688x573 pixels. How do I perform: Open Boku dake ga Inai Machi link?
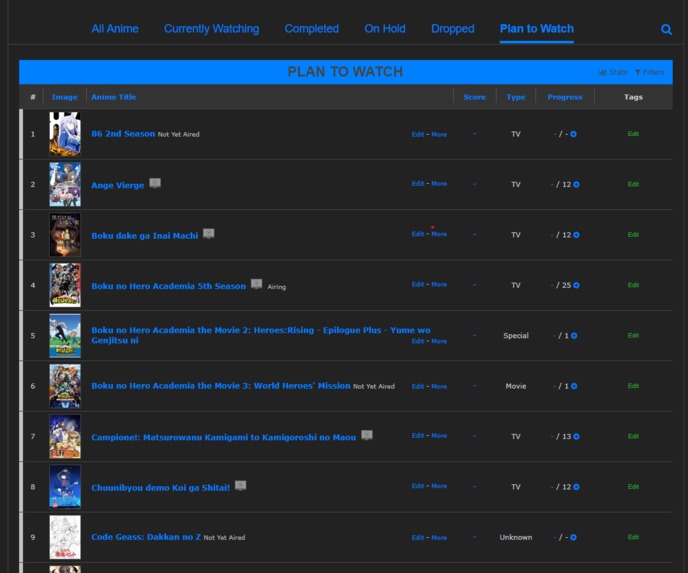pos(145,236)
